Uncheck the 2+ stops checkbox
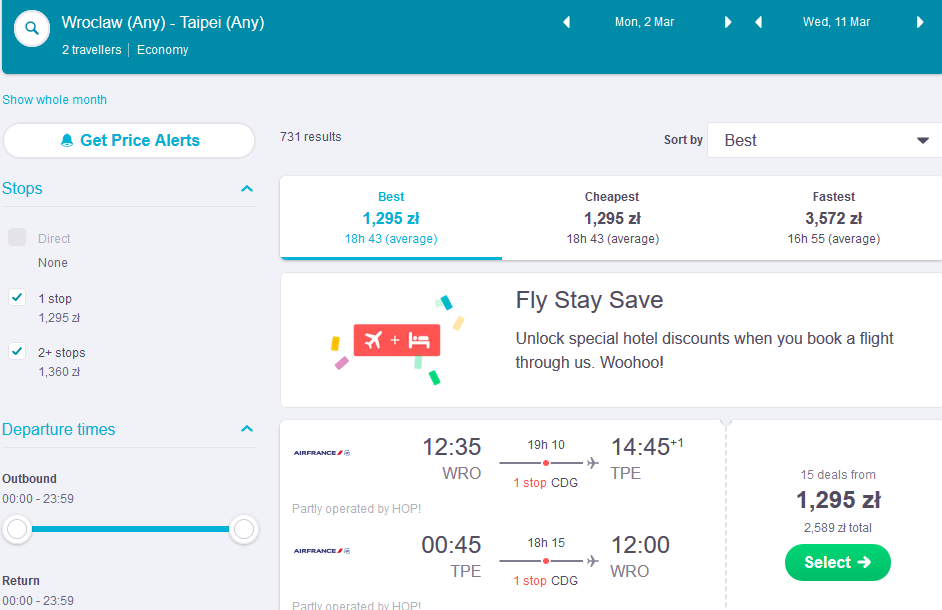The width and height of the screenshot is (942, 610). coord(17,351)
